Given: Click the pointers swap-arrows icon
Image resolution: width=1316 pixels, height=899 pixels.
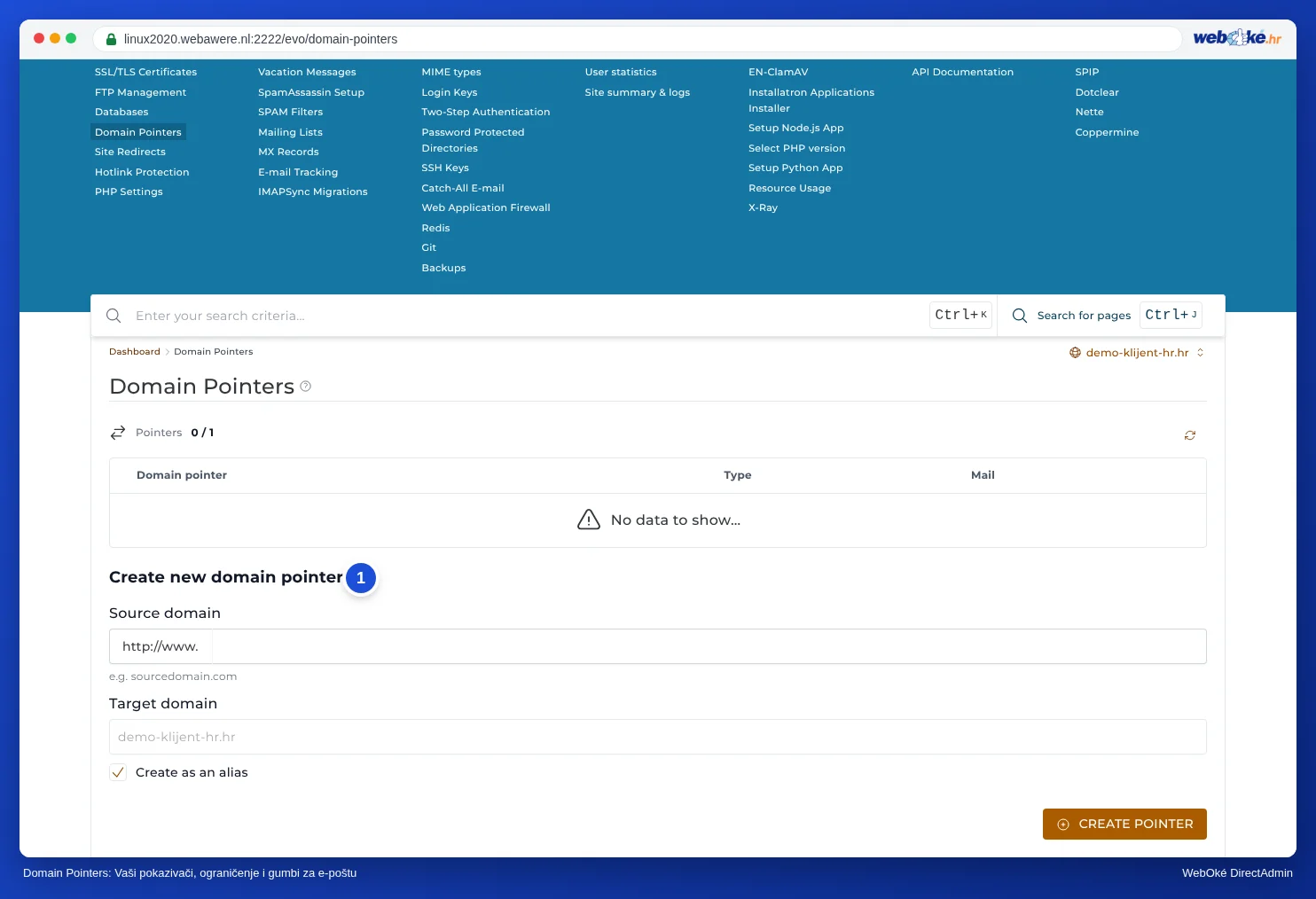Looking at the screenshot, I should [x=118, y=433].
